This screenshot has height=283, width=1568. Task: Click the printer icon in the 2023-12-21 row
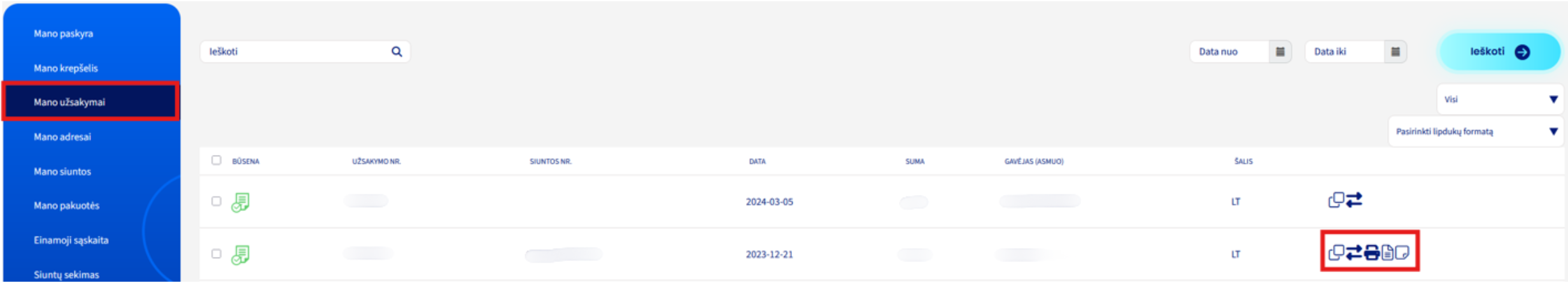[1371, 252]
